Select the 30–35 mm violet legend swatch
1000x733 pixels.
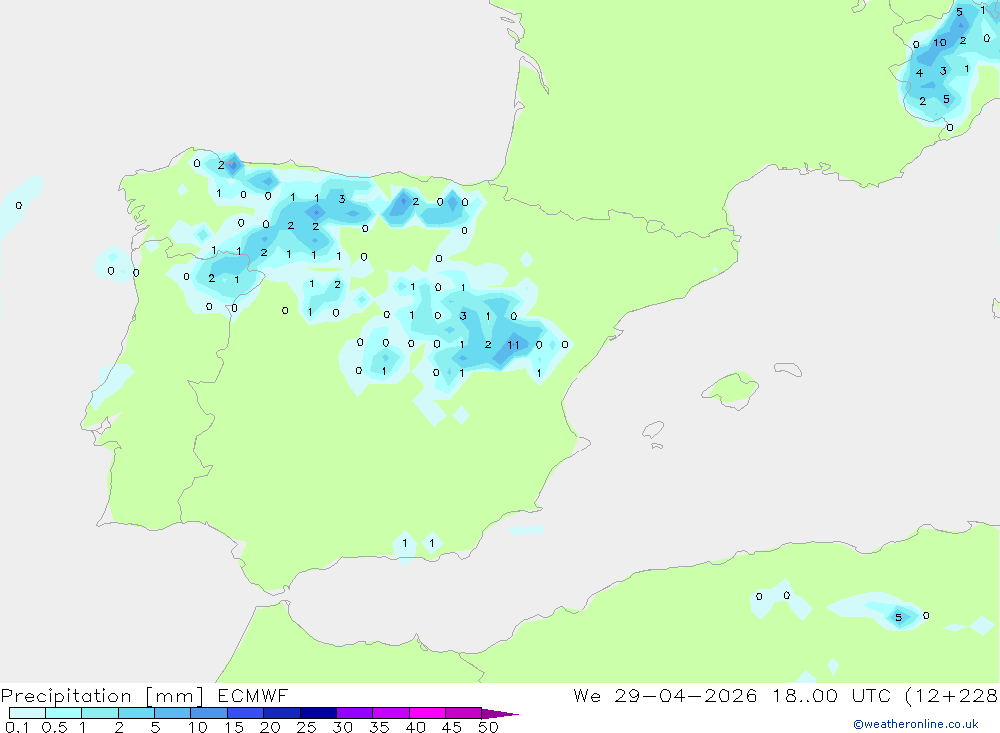[354, 713]
